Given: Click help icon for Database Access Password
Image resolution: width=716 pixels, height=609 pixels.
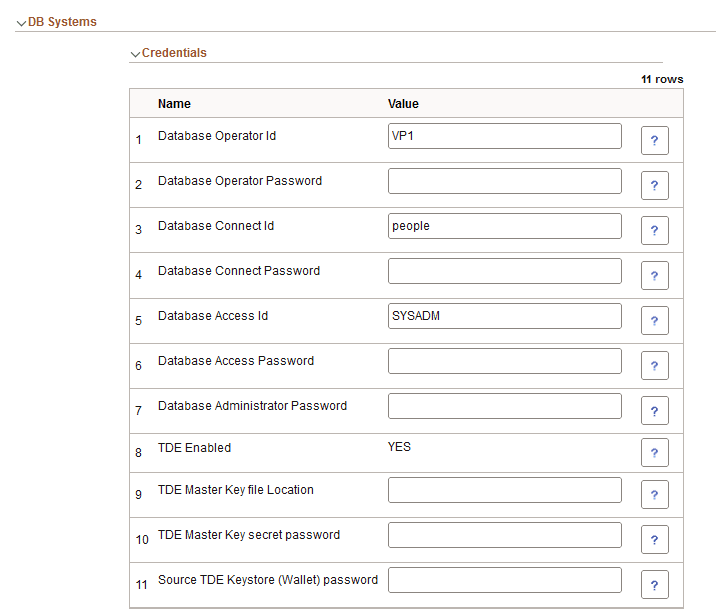Looking at the screenshot, I should click(654, 366).
